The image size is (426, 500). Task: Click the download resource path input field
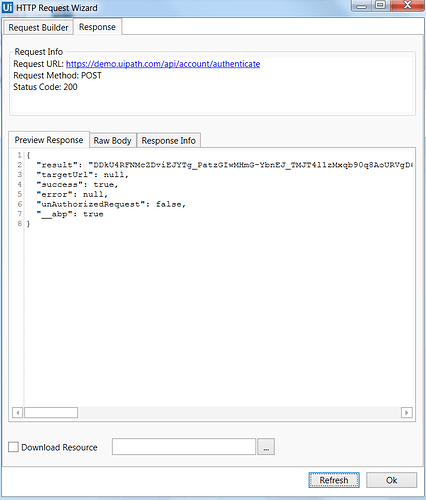tap(184, 447)
